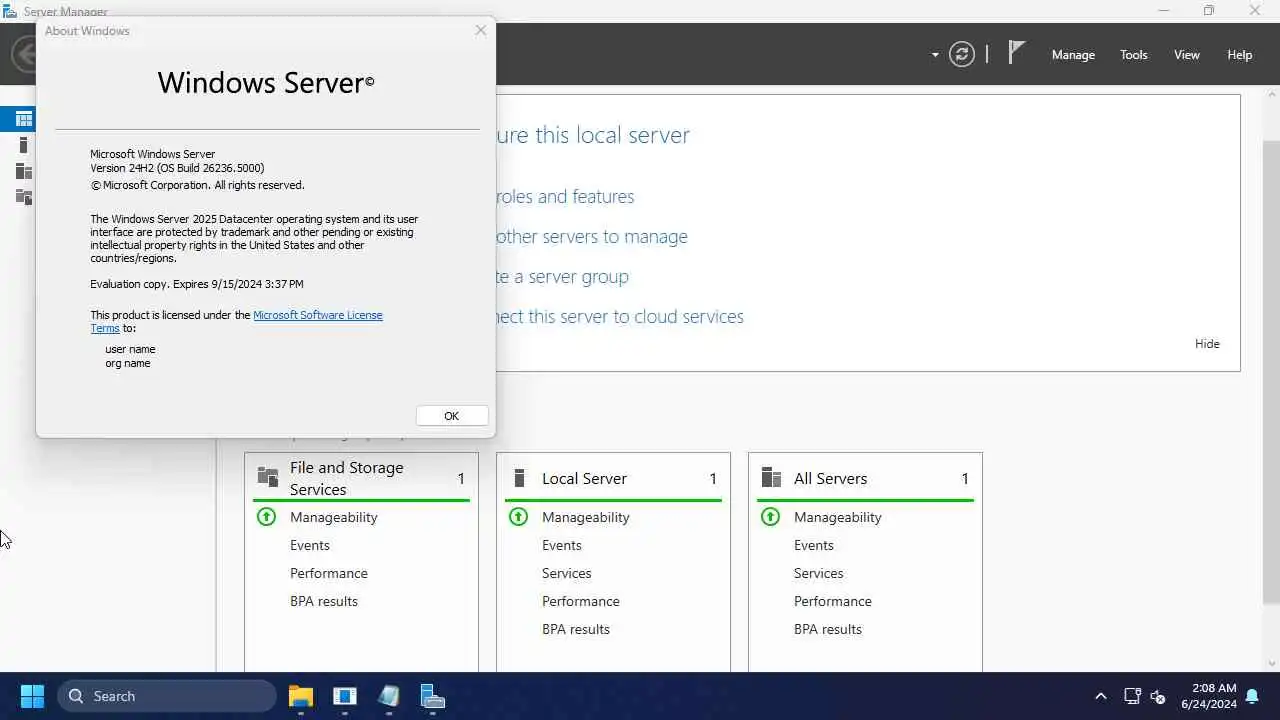Open the Notifications flag icon
The image size is (1280, 720).
(x=1016, y=53)
